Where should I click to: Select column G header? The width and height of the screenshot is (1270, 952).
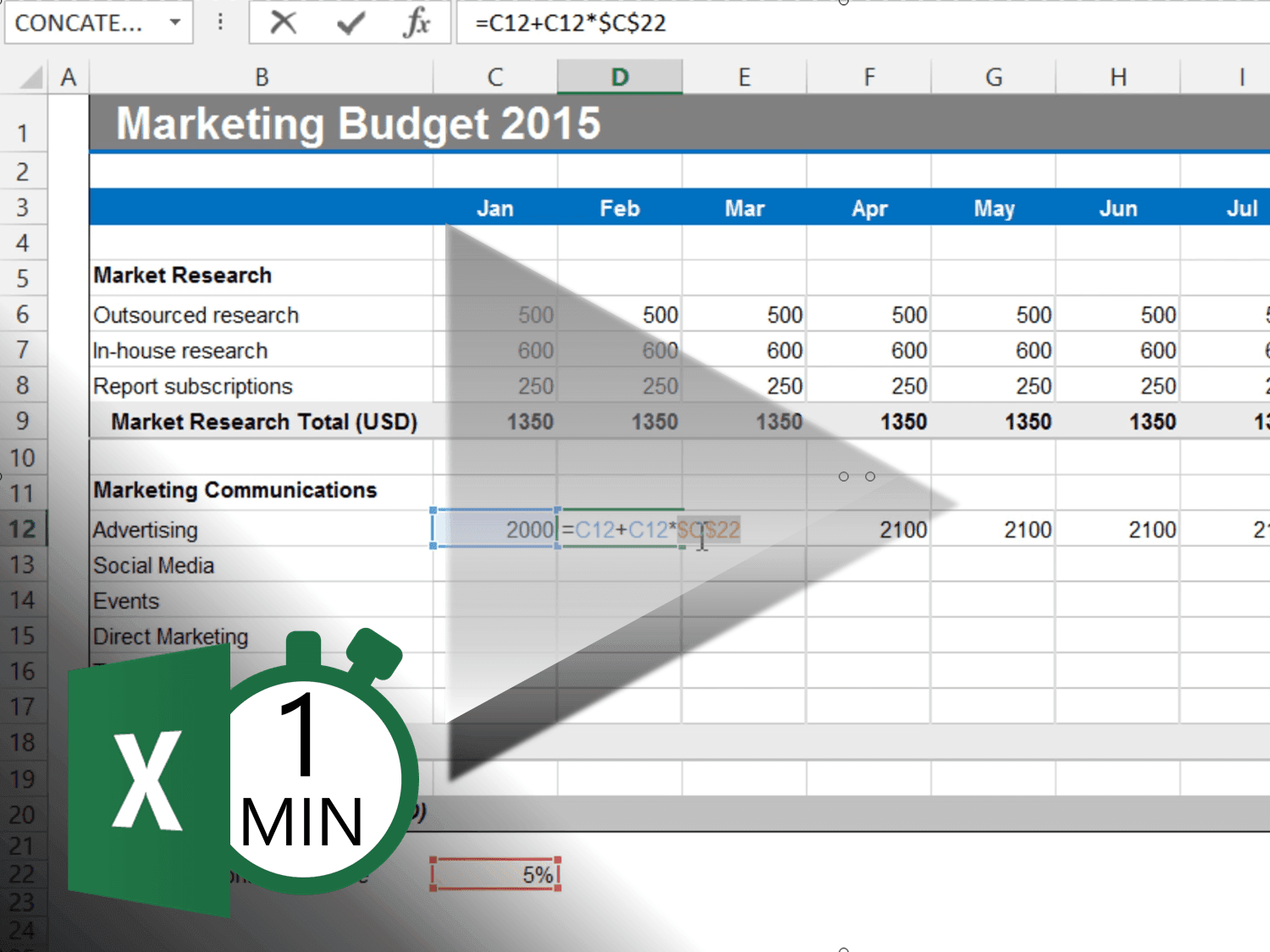pos(993,78)
